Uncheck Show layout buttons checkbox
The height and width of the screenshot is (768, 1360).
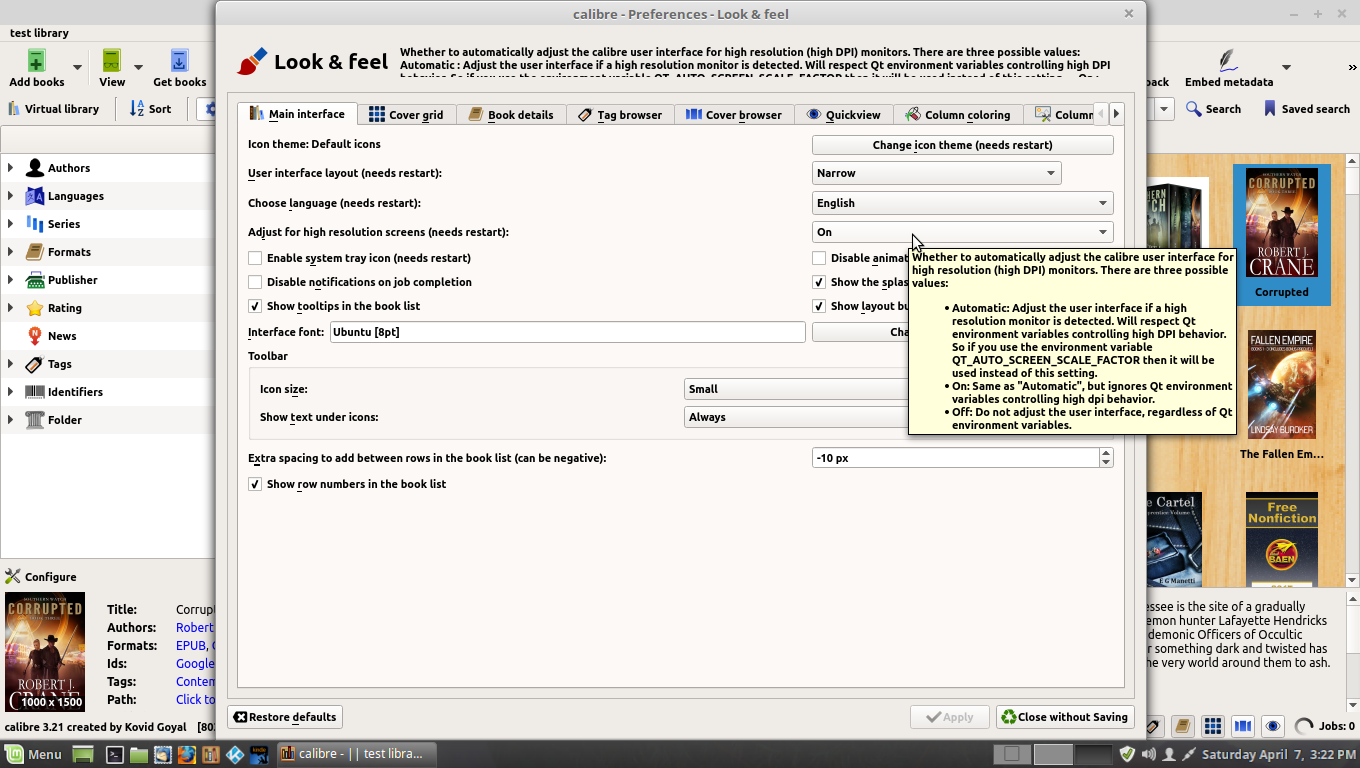tap(819, 306)
